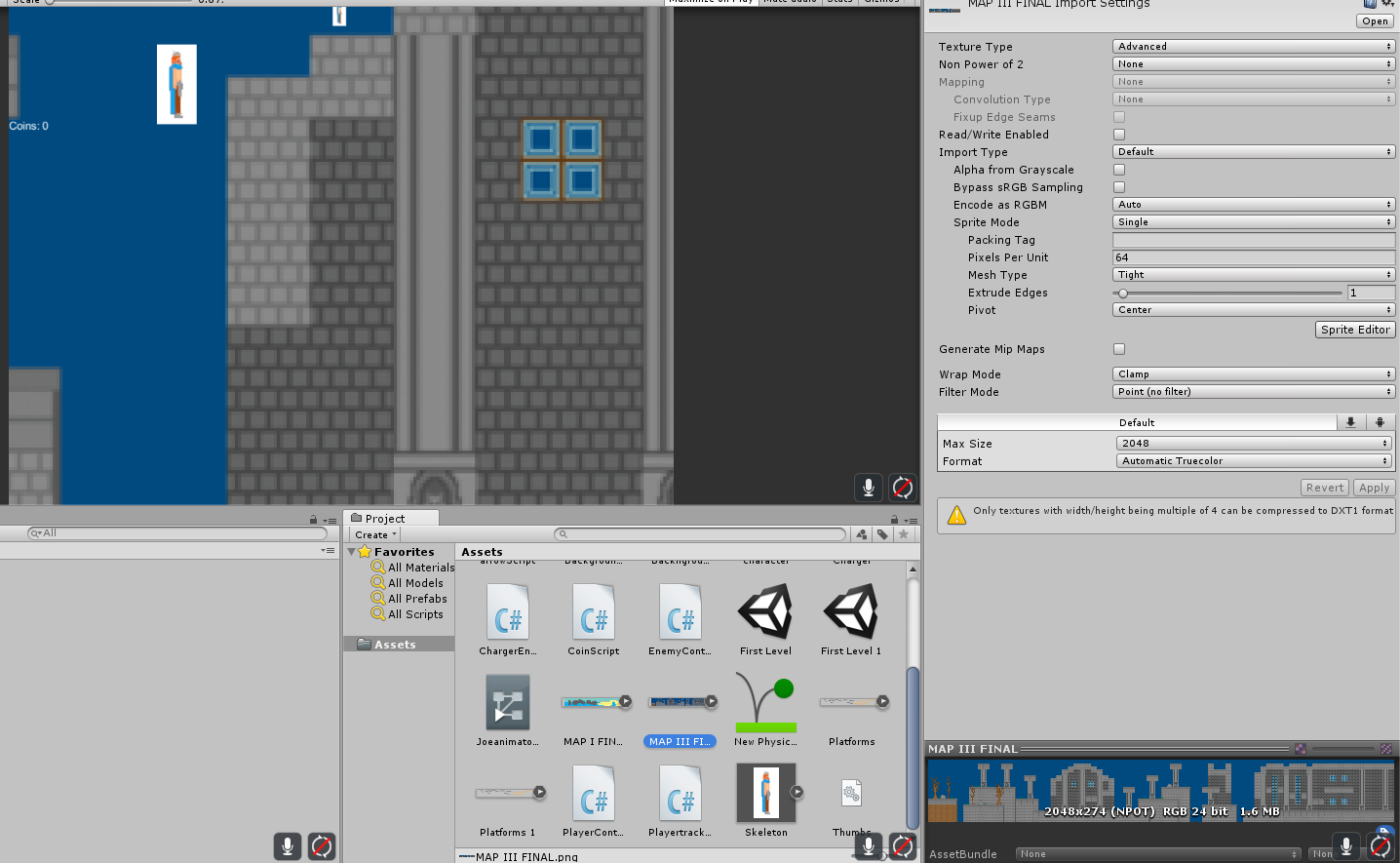This screenshot has width=1400, height=863.
Task: Click Search by Label tag icon
Action: (882, 534)
